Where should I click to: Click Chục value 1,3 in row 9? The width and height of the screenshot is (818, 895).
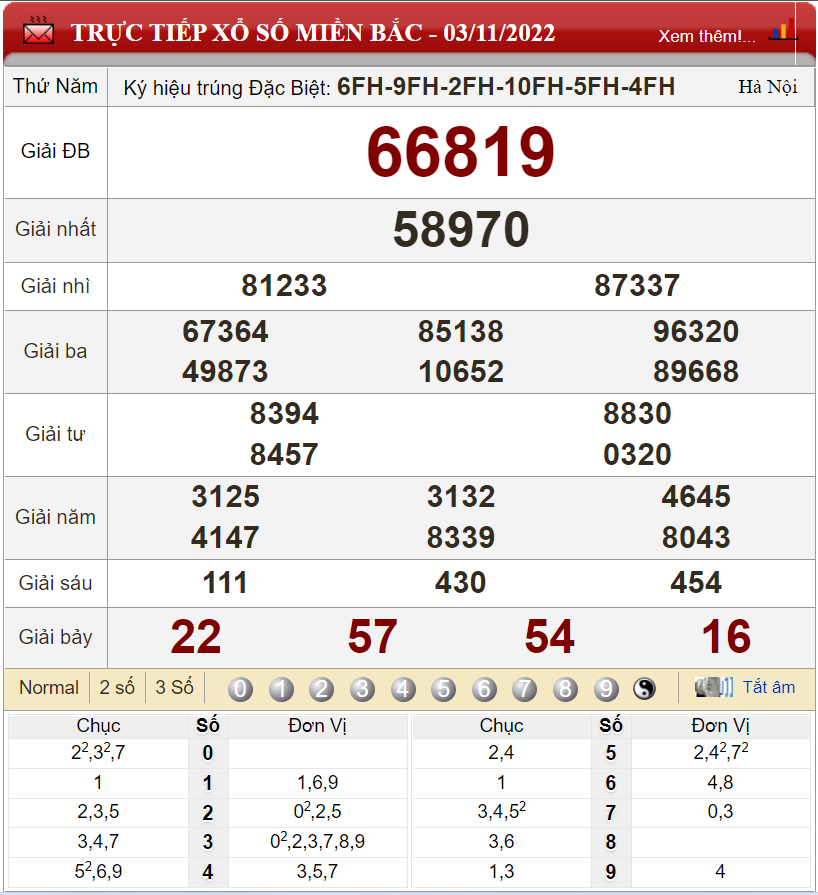(x=501, y=872)
